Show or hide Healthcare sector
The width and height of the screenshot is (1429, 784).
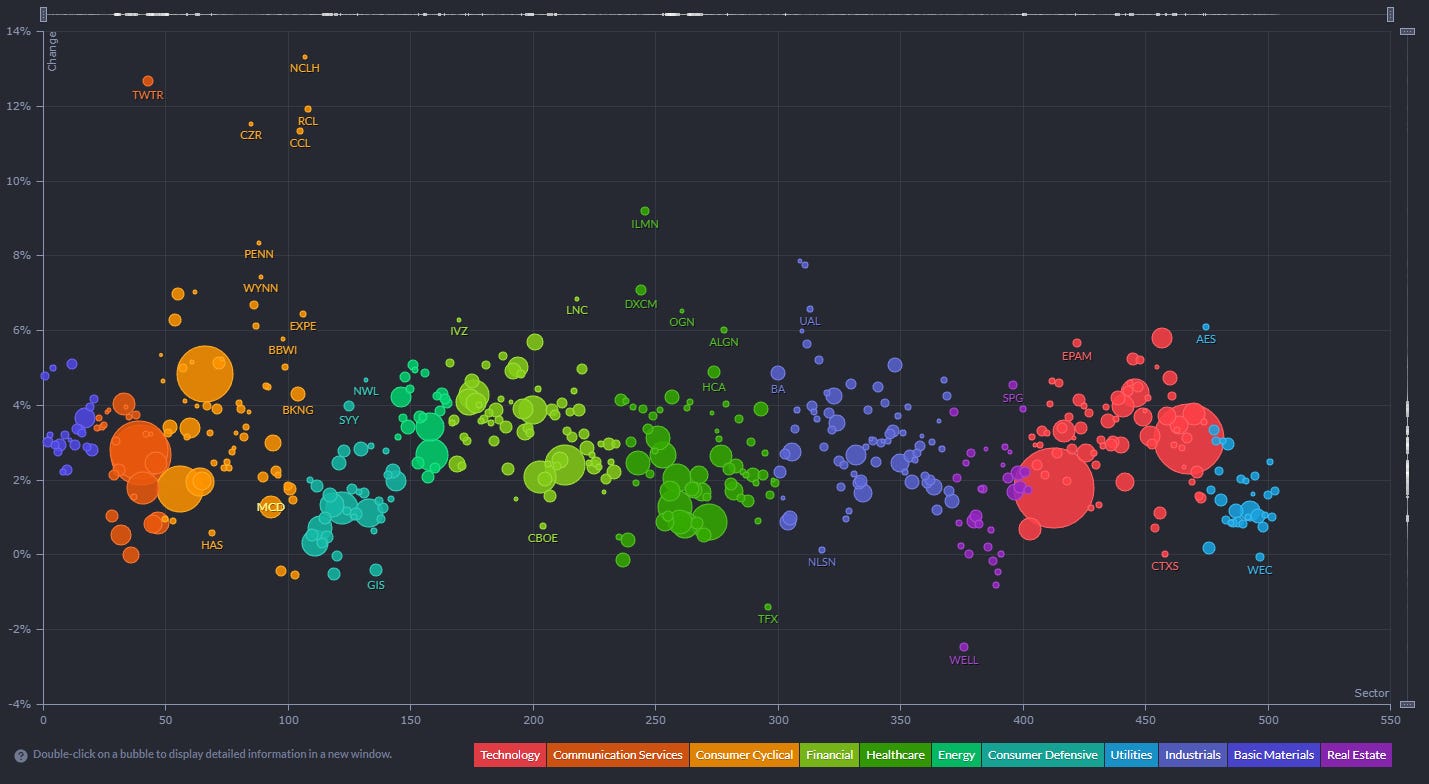(895, 755)
